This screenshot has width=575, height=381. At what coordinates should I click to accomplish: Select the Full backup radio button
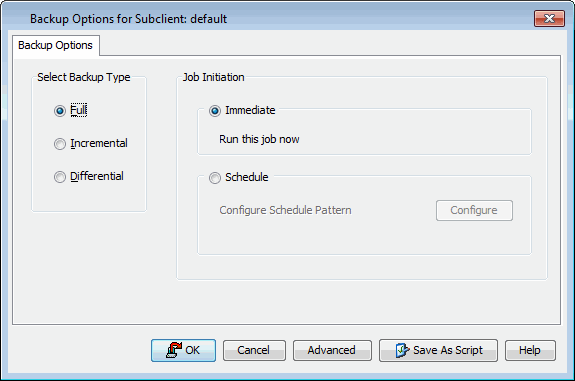pos(60,111)
